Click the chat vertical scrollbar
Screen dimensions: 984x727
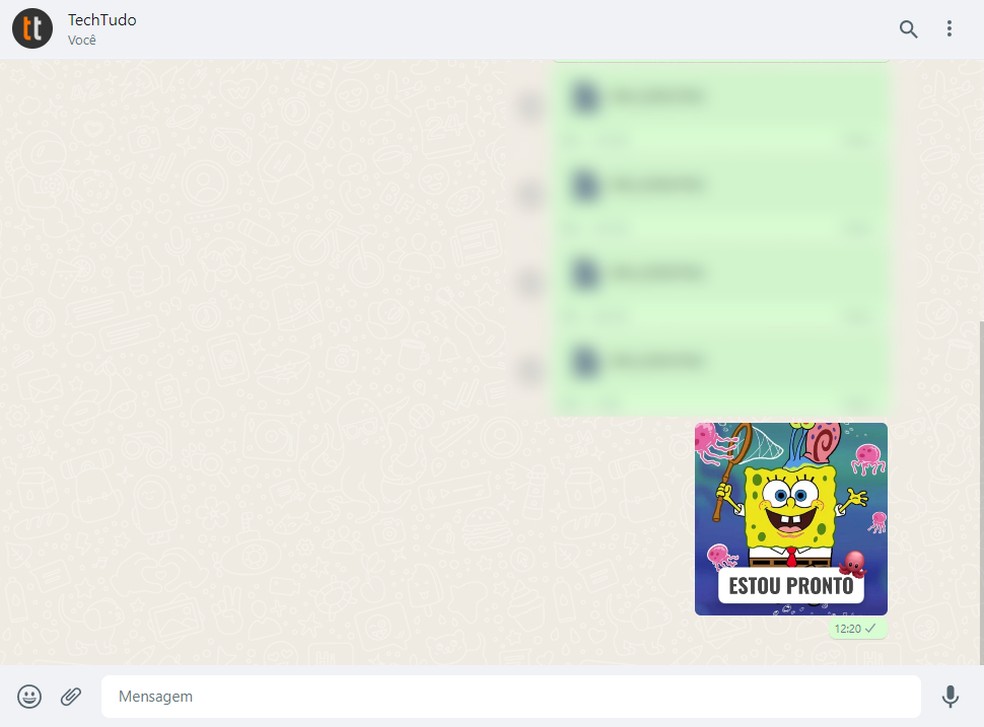coord(981,493)
